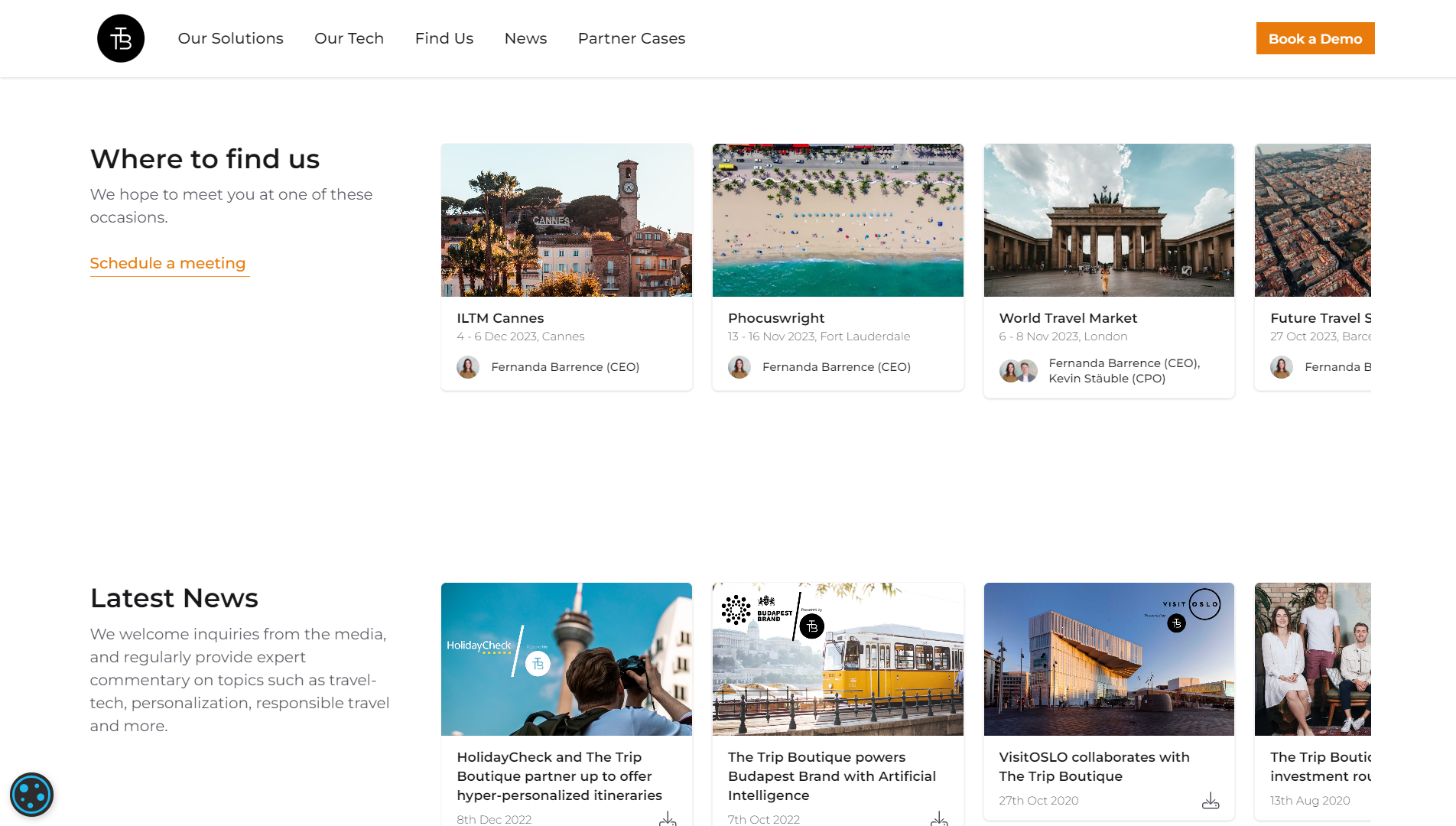Click download icon on Budapest Brand news card
The width and height of the screenshot is (1456, 826).
click(939, 819)
